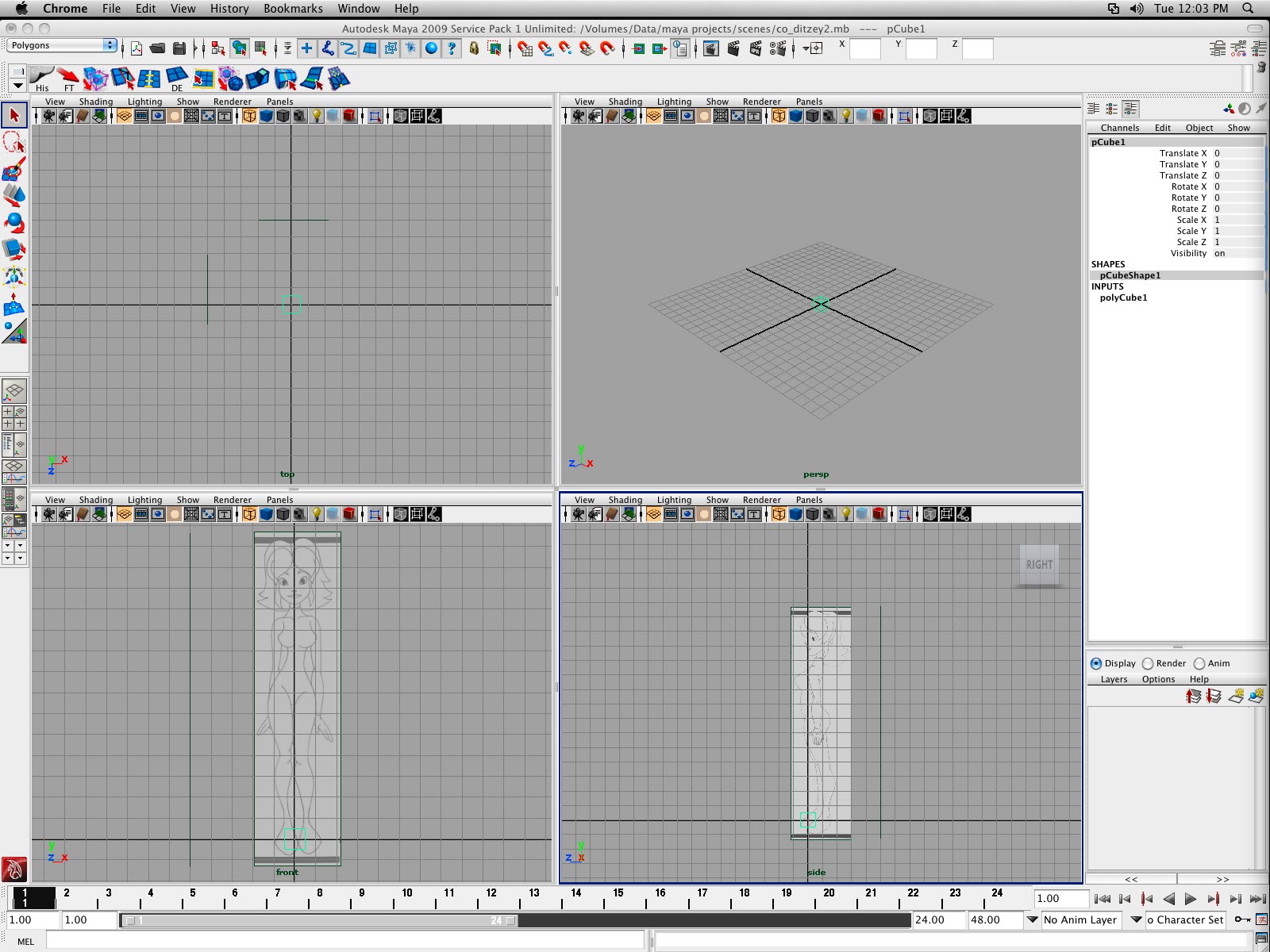Screen dimensions: 1270x952
Task: Select the Display radio button in the layer panel
Action: (1095, 663)
